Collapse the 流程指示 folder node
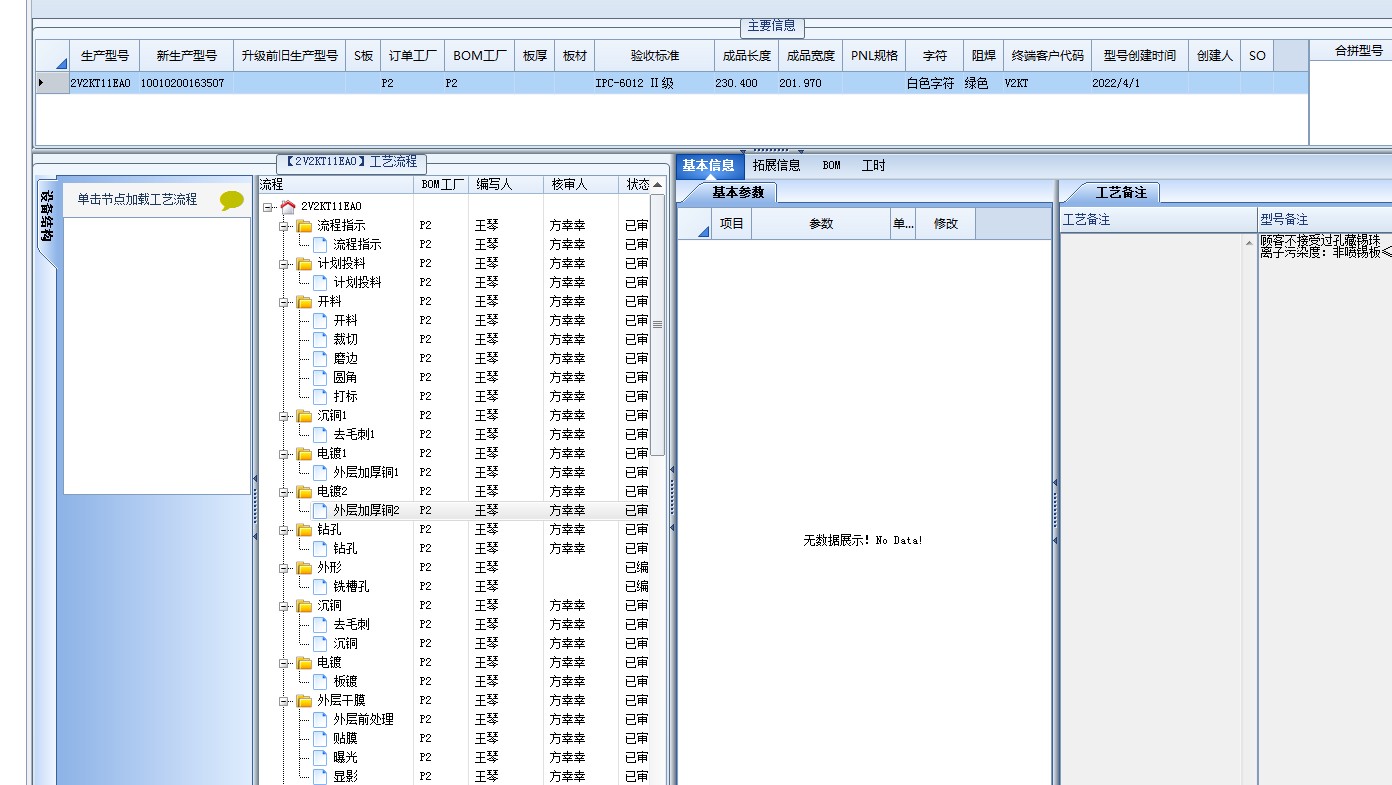 (284, 226)
